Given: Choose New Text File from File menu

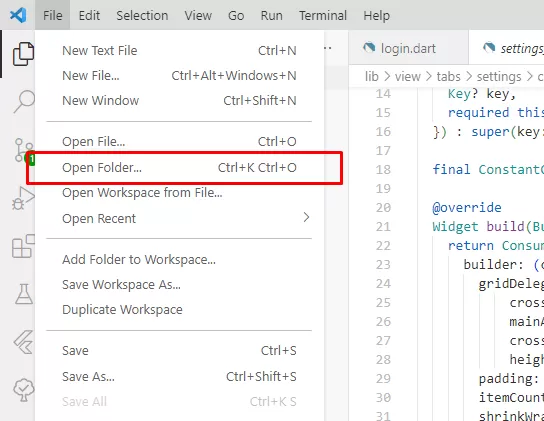Looking at the screenshot, I should tap(179, 51).
